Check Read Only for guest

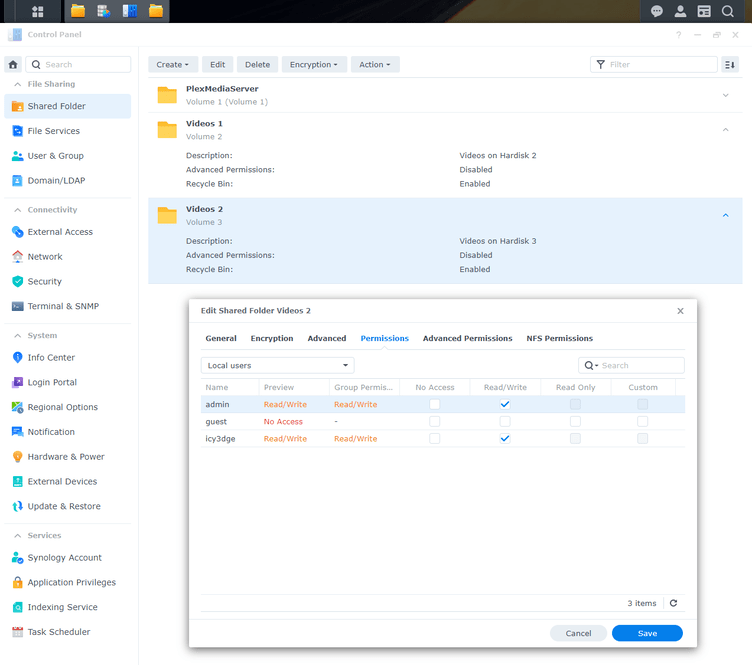coord(576,421)
